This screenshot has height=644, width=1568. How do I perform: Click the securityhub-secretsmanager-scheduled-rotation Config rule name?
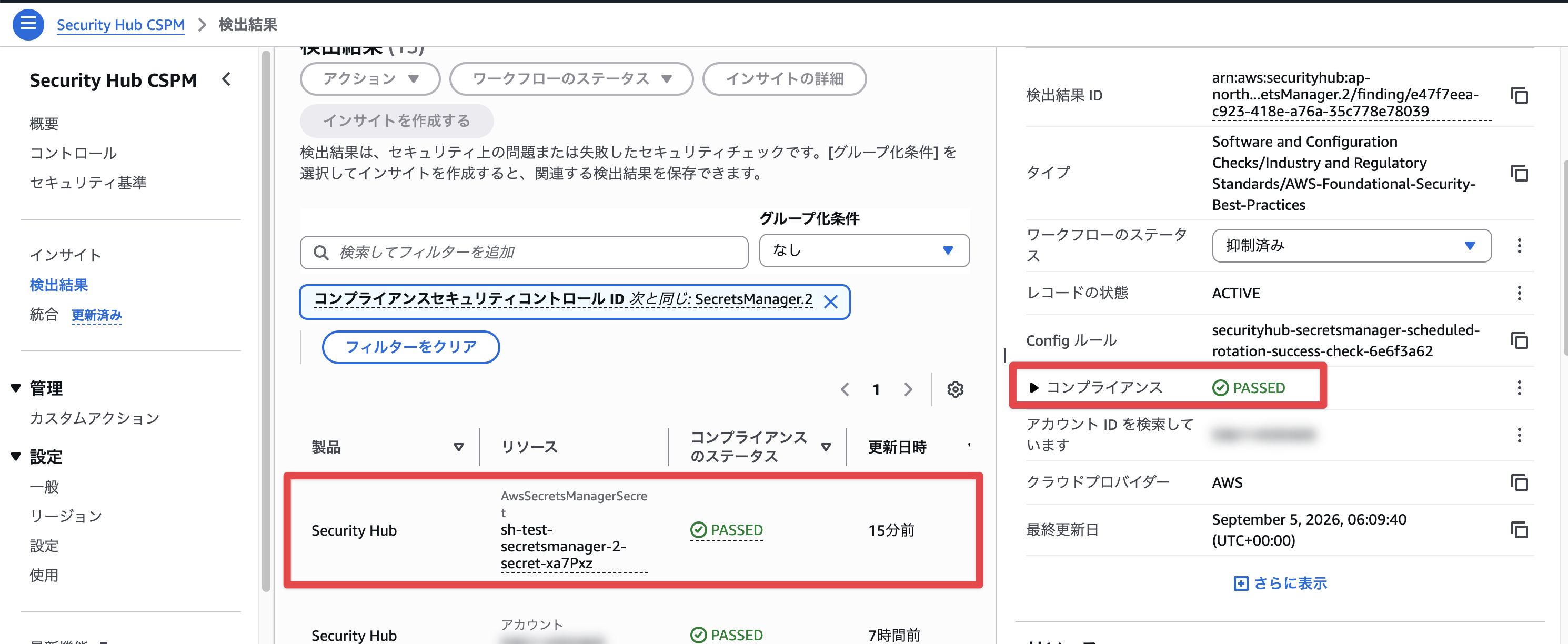[x=1345, y=340]
